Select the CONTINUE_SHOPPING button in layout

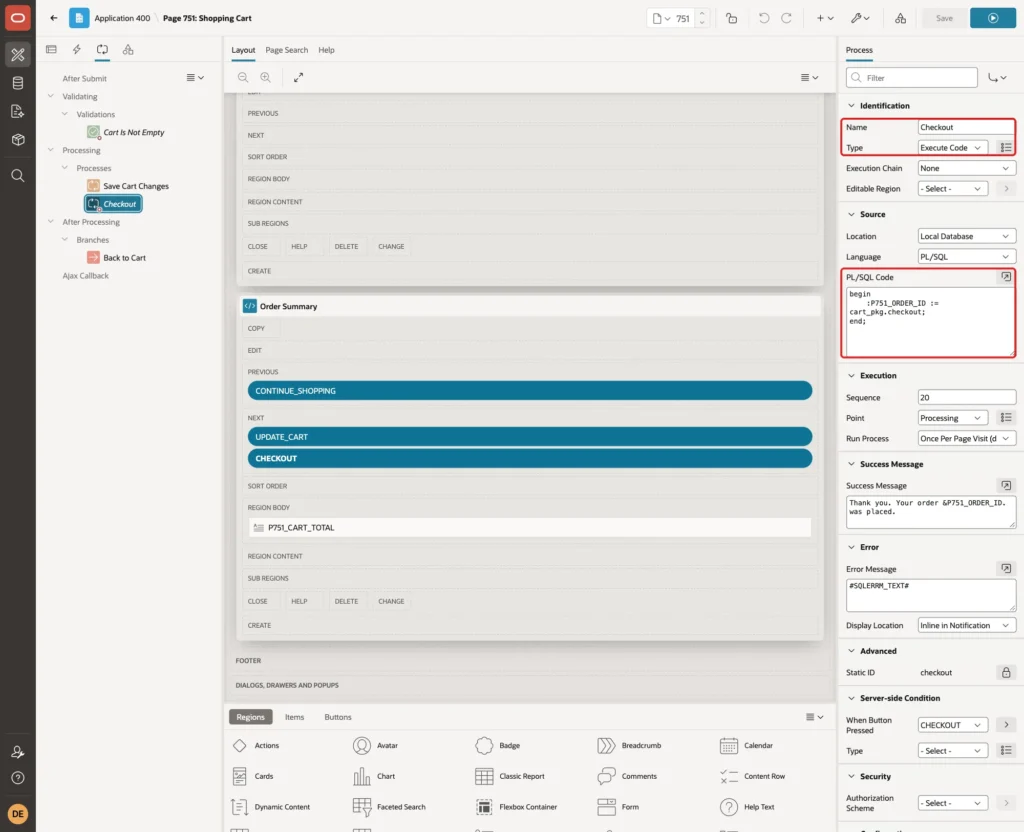click(530, 391)
